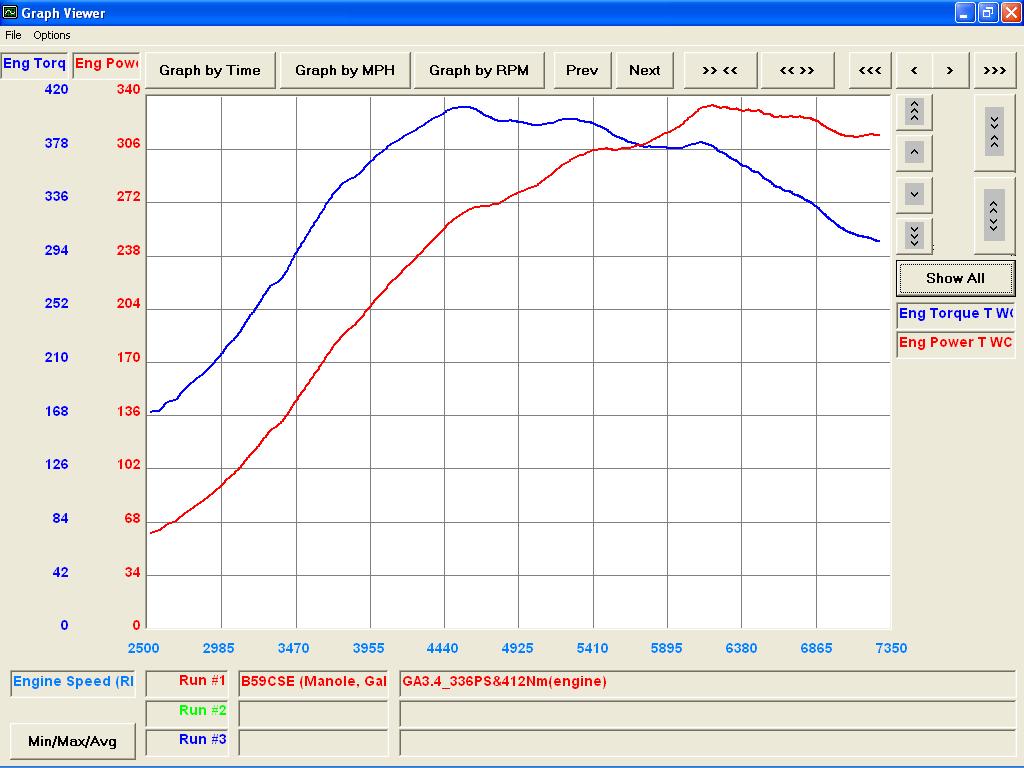Click the 340 power axis value

coord(128,89)
